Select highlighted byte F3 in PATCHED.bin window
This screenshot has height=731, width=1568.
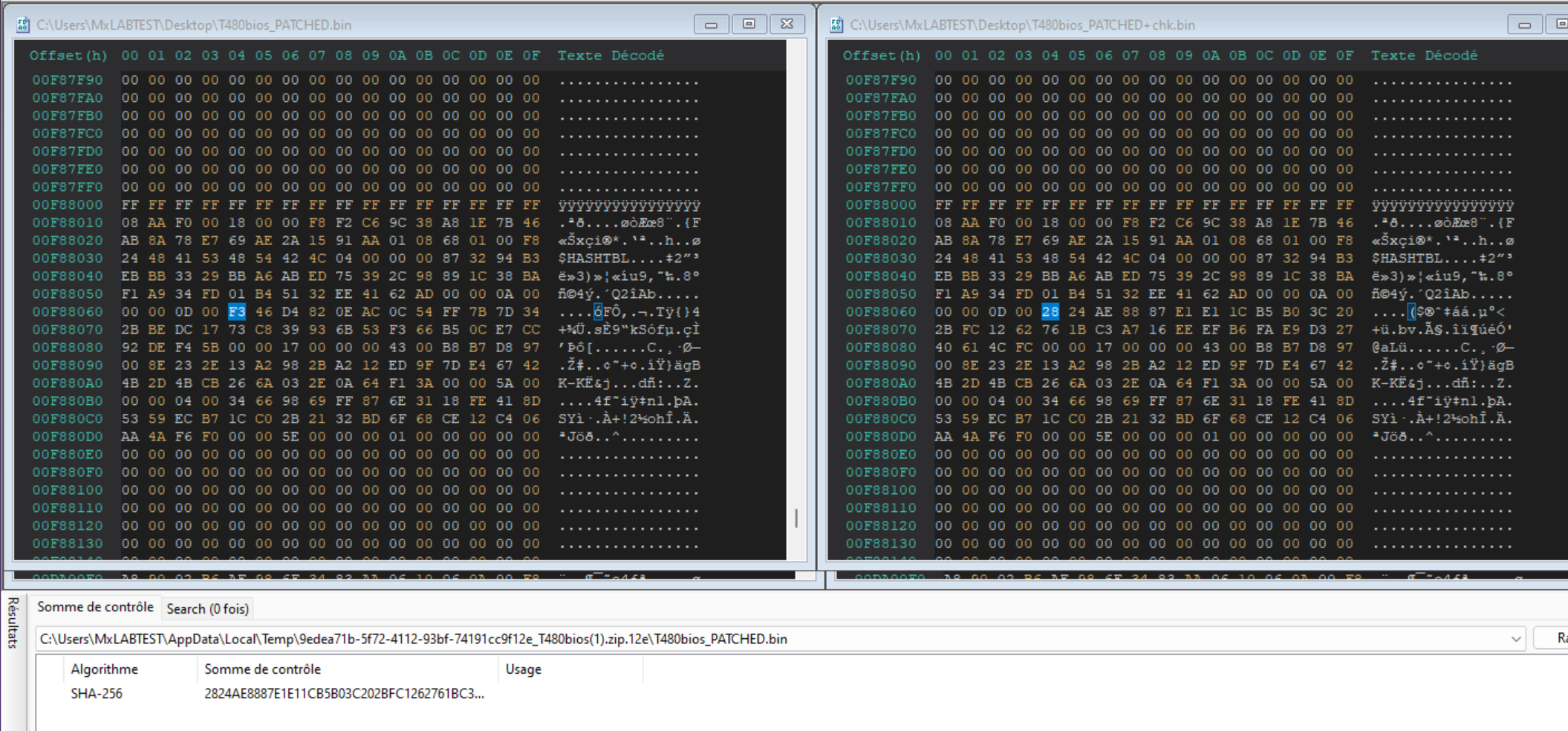(237, 312)
